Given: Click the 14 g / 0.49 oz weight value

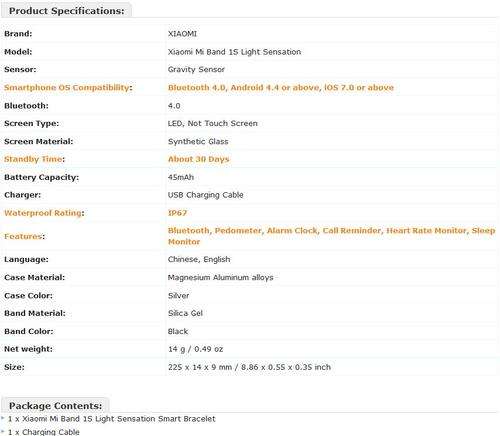Looking at the screenshot, I should point(195,349).
